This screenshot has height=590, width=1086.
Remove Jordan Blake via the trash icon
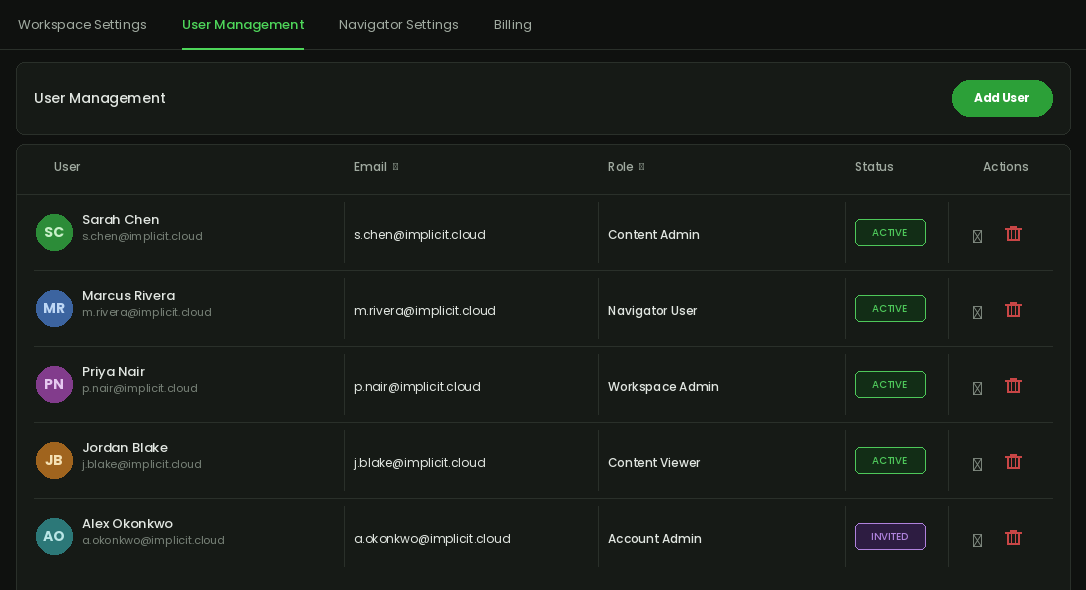point(1013,462)
